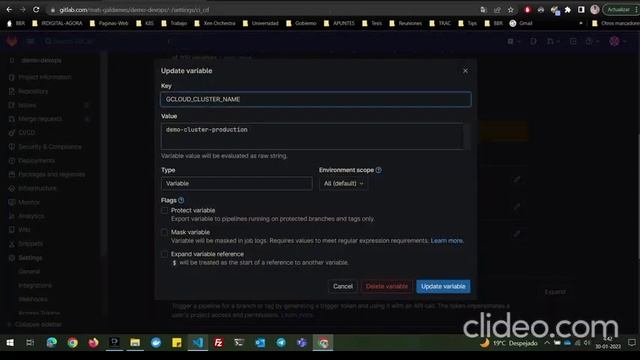Screen dimensions: 640x360
Task: Click the browser address bar
Action: (261, 10)
